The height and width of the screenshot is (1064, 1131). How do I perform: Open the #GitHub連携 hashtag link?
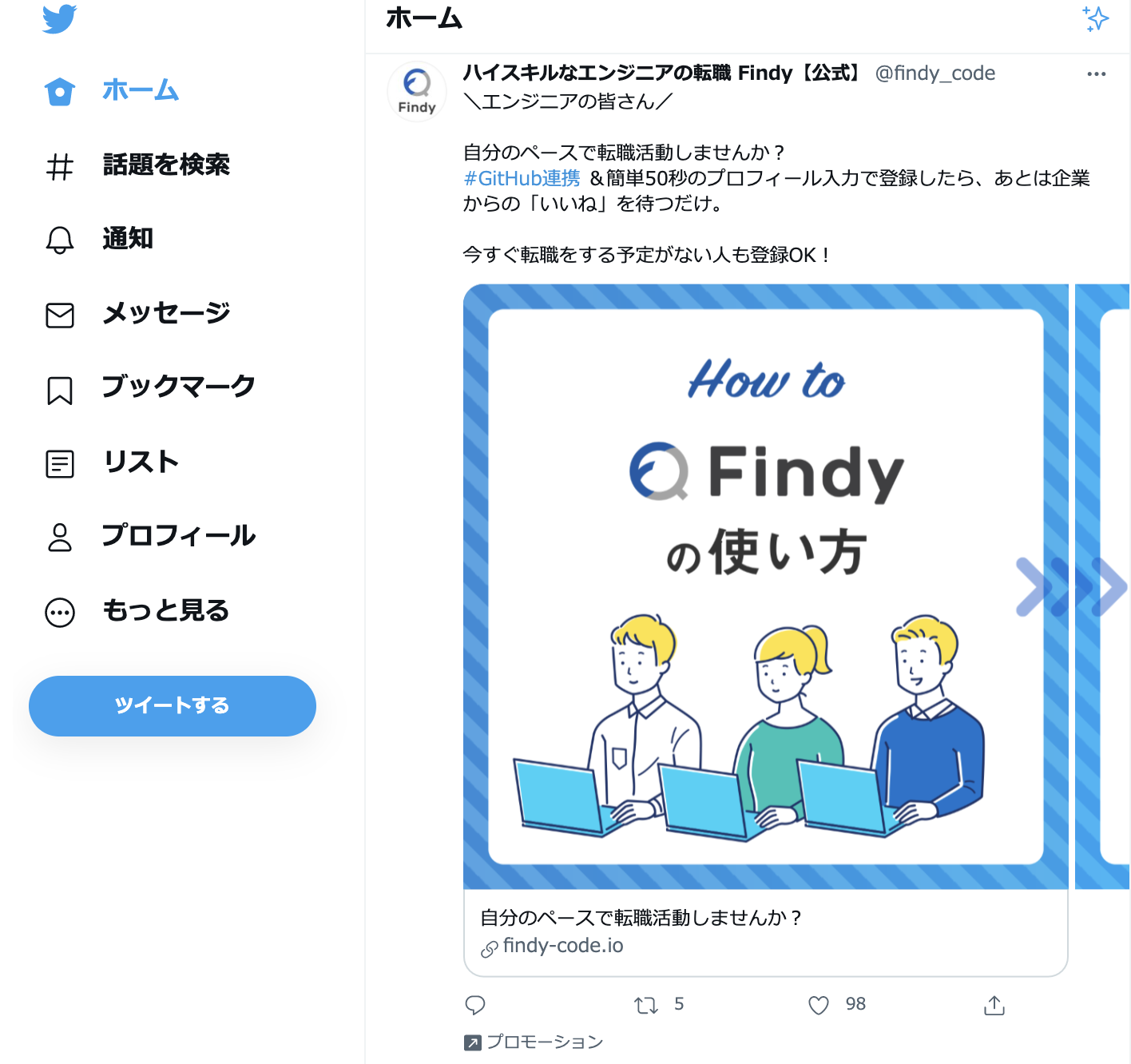coord(522,178)
